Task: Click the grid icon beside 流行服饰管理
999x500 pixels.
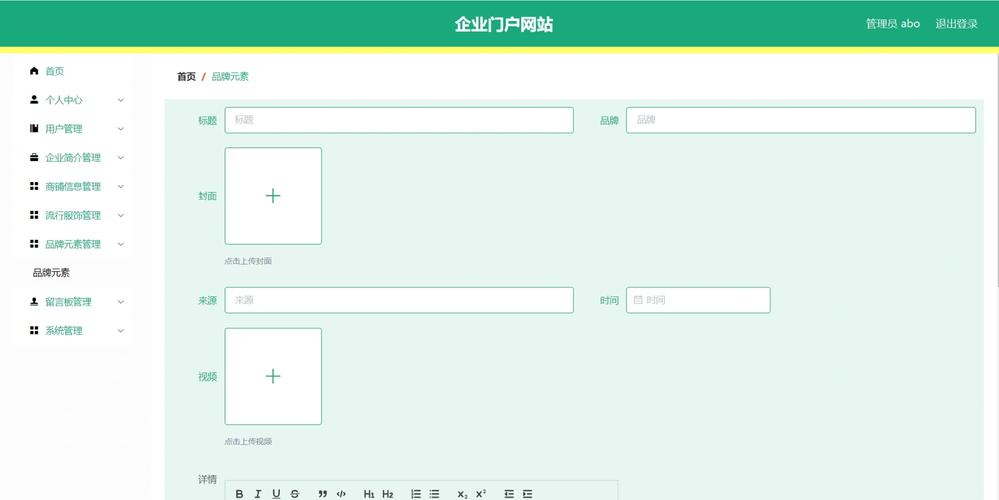Action: [x=34, y=215]
